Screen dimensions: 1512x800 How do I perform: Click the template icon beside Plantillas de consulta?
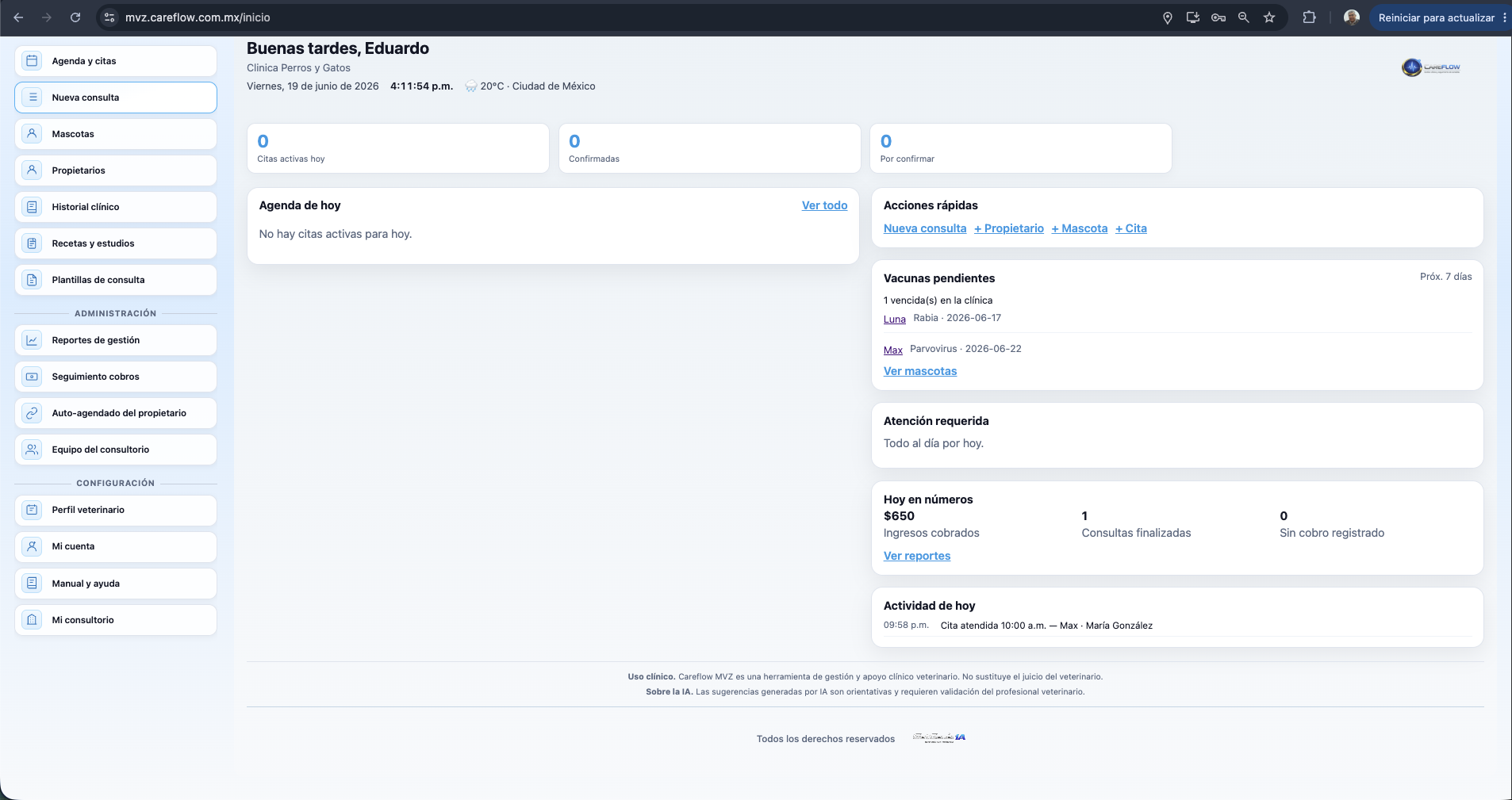click(x=32, y=280)
